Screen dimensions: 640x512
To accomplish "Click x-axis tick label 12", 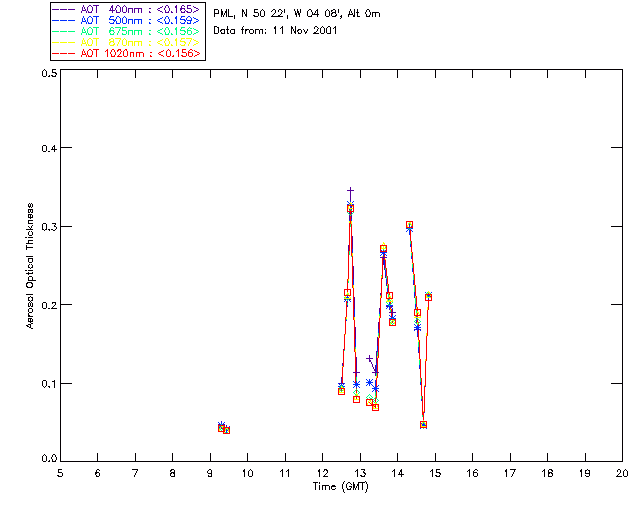I will point(322,474).
